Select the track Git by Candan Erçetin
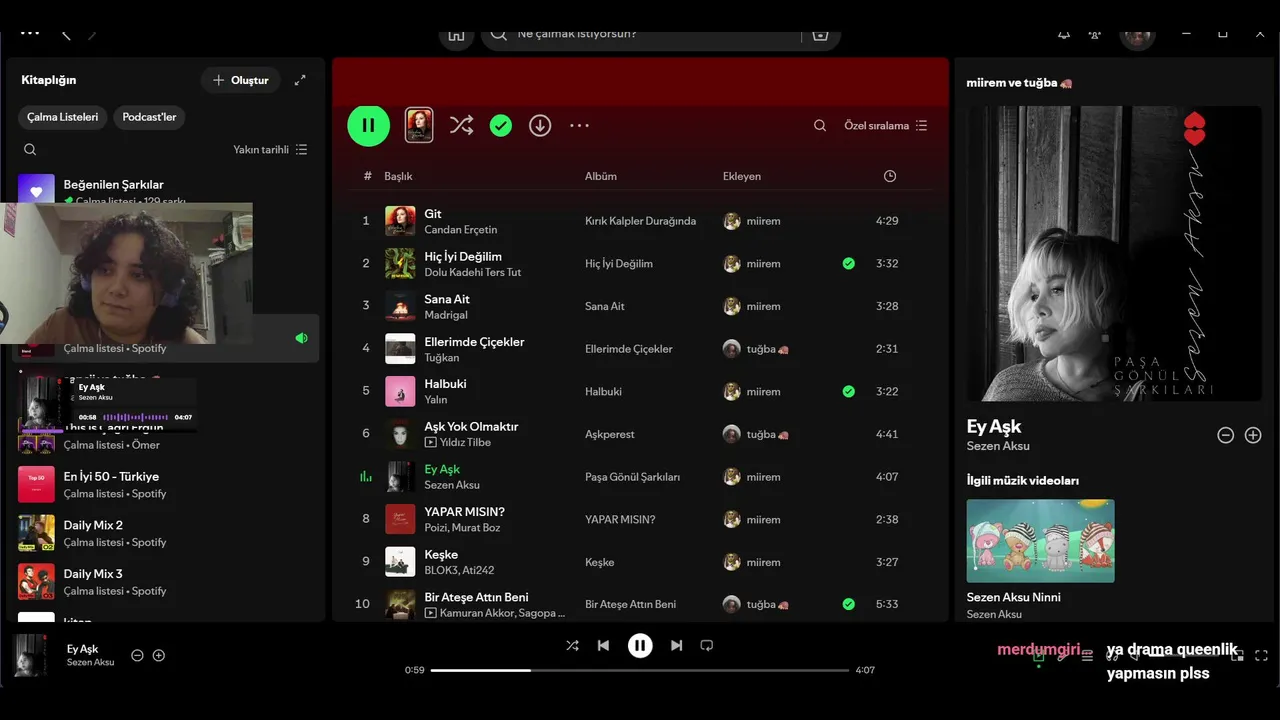Image resolution: width=1280 pixels, height=720 pixels. [x=640, y=221]
